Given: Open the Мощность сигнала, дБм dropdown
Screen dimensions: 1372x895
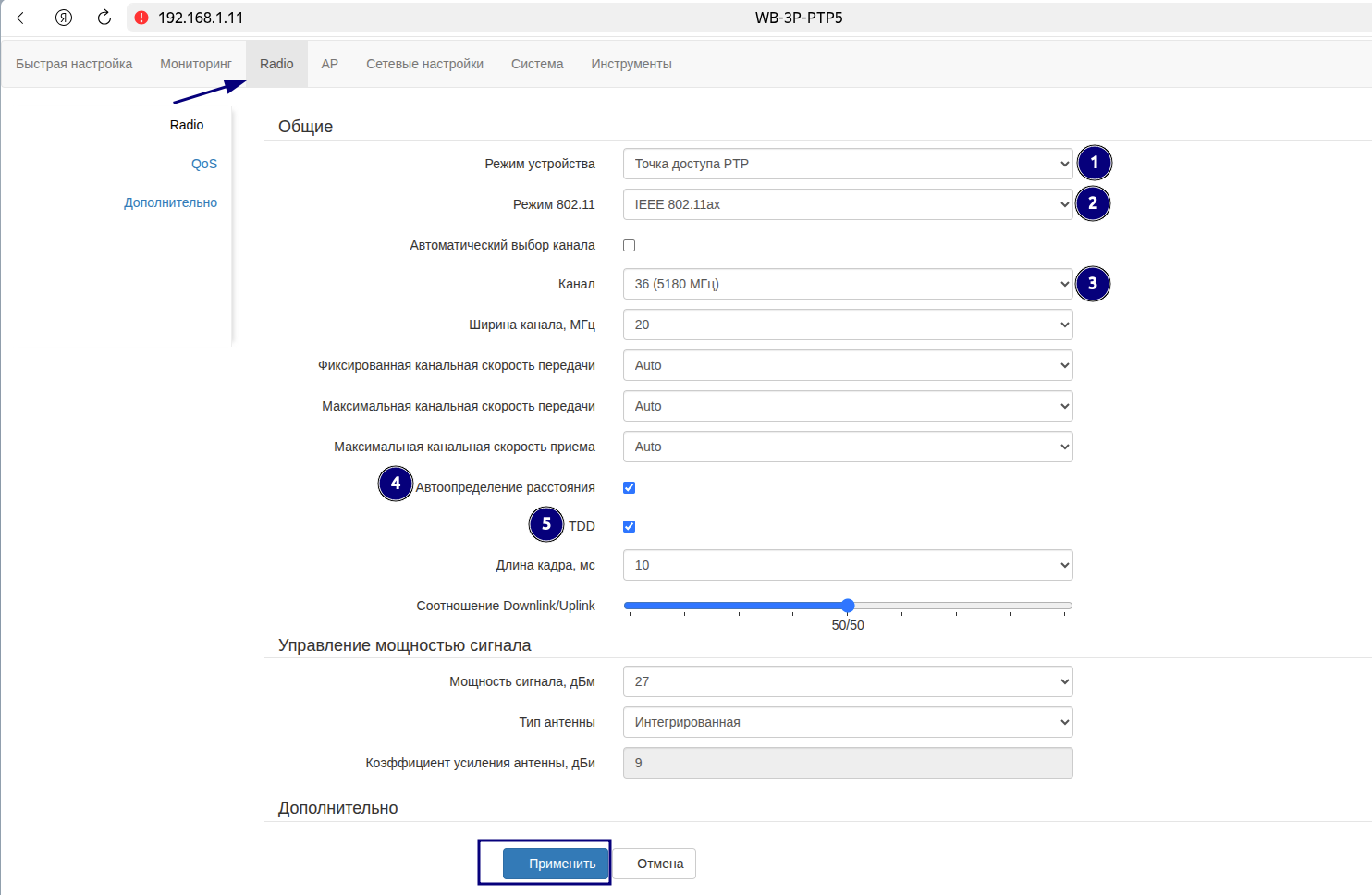Looking at the screenshot, I should (847, 681).
